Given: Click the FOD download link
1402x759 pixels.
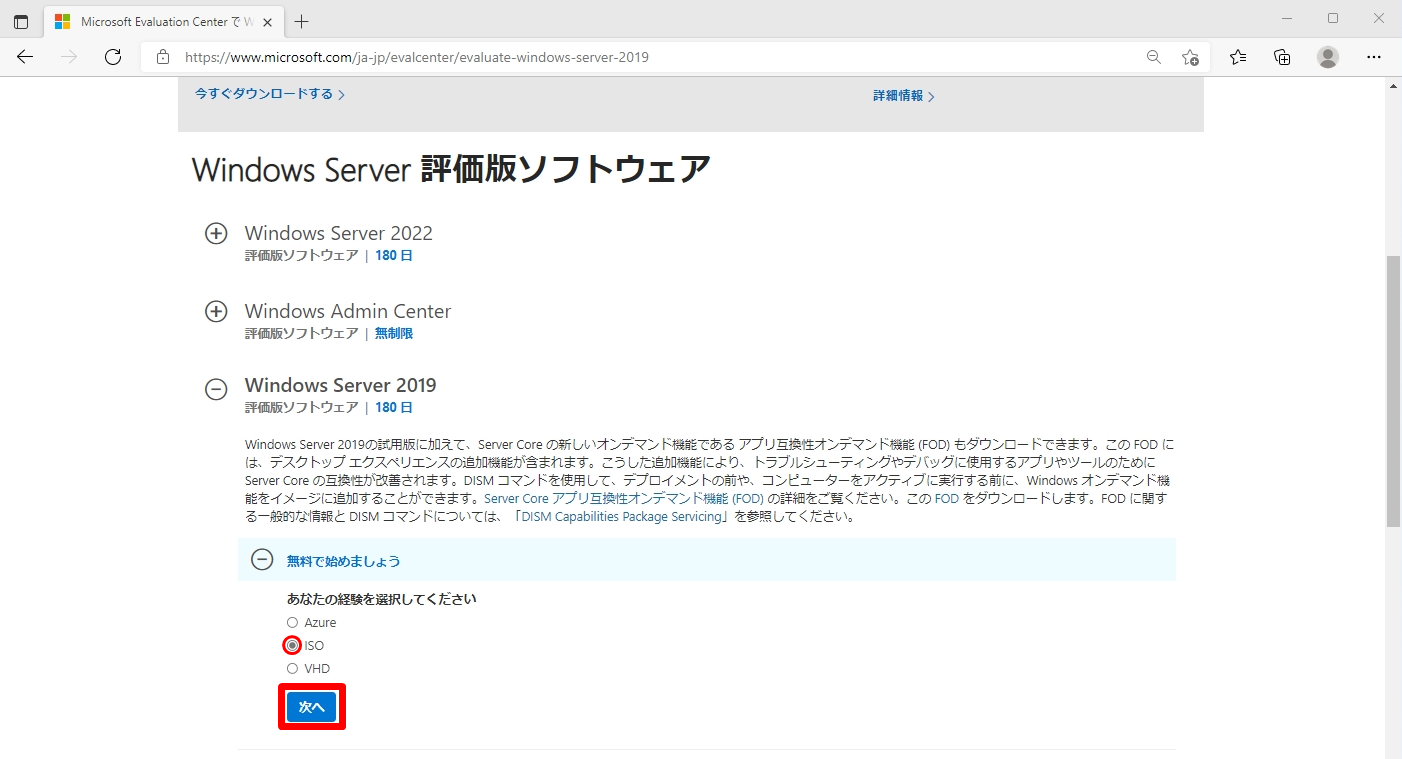Looking at the screenshot, I should (x=946, y=498).
